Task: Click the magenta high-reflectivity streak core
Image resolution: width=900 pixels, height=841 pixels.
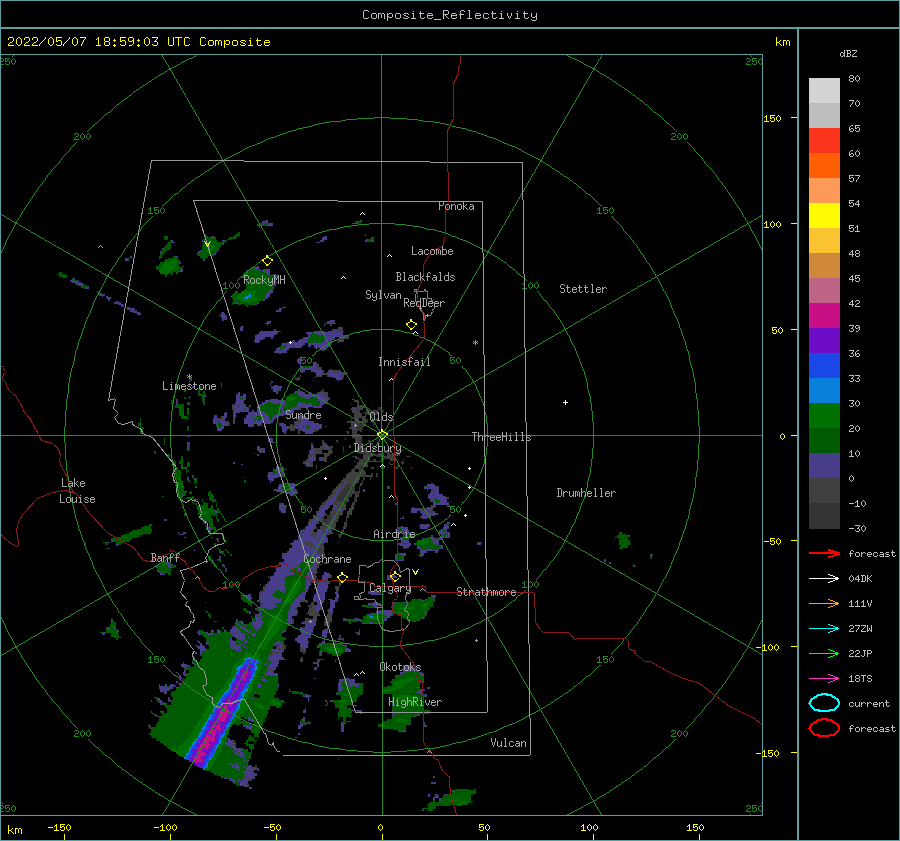Action: (222, 715)
